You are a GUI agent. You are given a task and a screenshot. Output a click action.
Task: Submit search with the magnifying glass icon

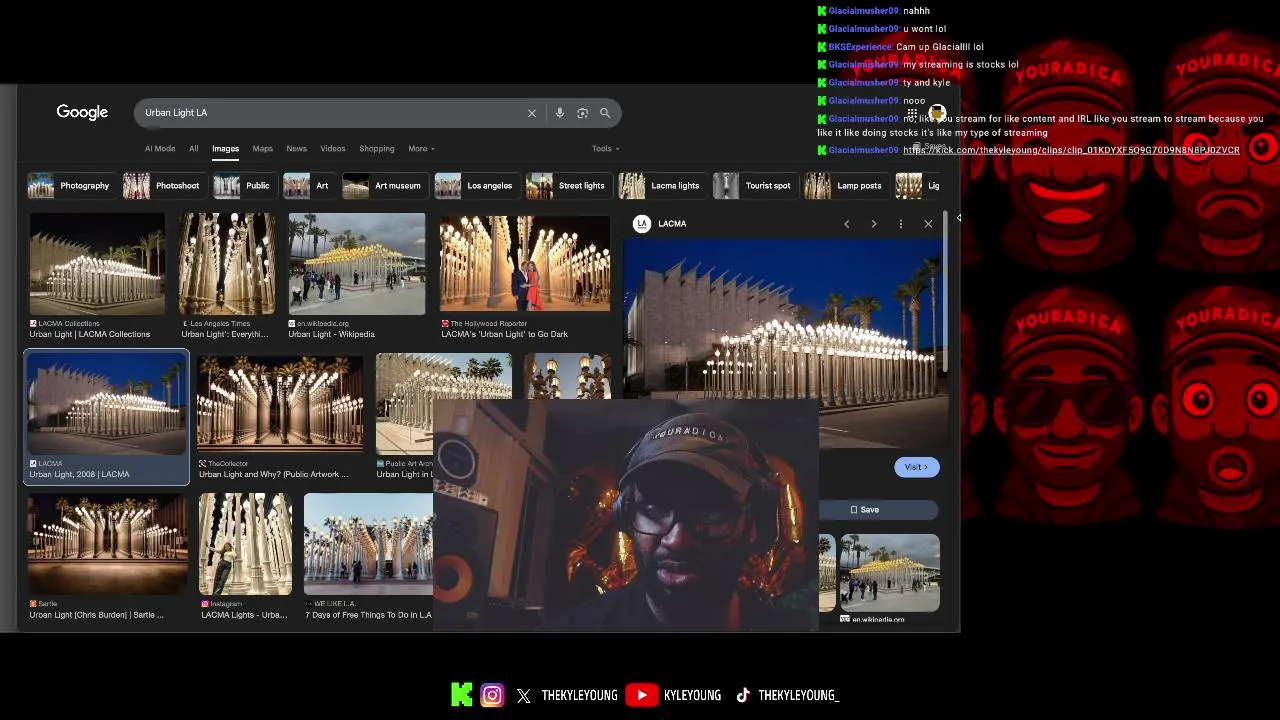(x=605, y=113)
